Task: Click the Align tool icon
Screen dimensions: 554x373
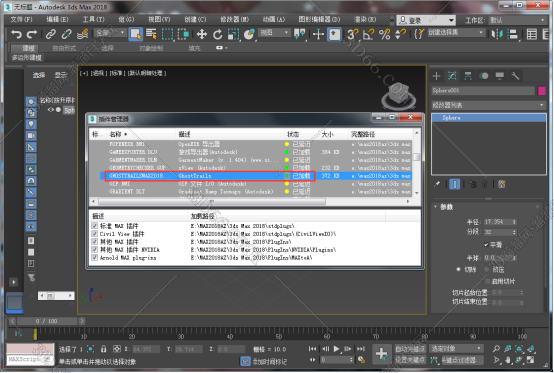Action: (513, 34)
